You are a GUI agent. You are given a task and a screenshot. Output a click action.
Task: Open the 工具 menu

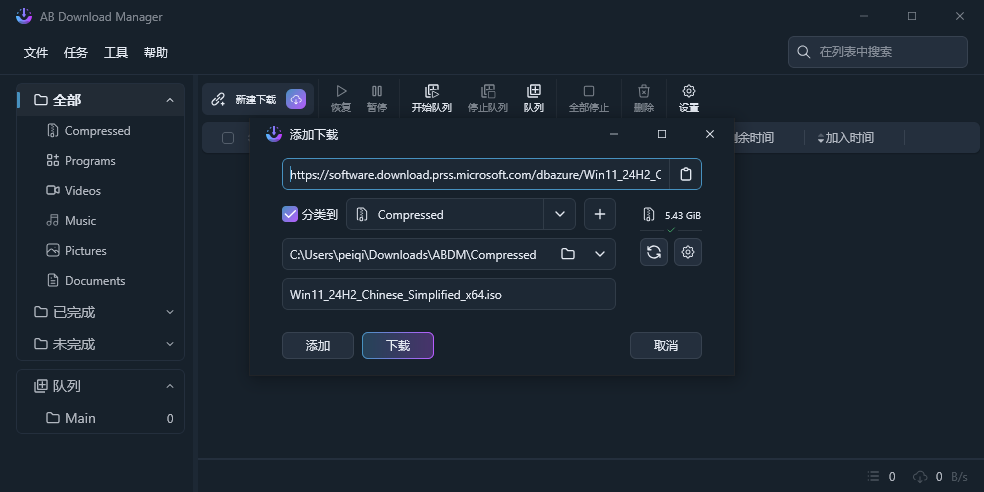(x=116, y=52)
